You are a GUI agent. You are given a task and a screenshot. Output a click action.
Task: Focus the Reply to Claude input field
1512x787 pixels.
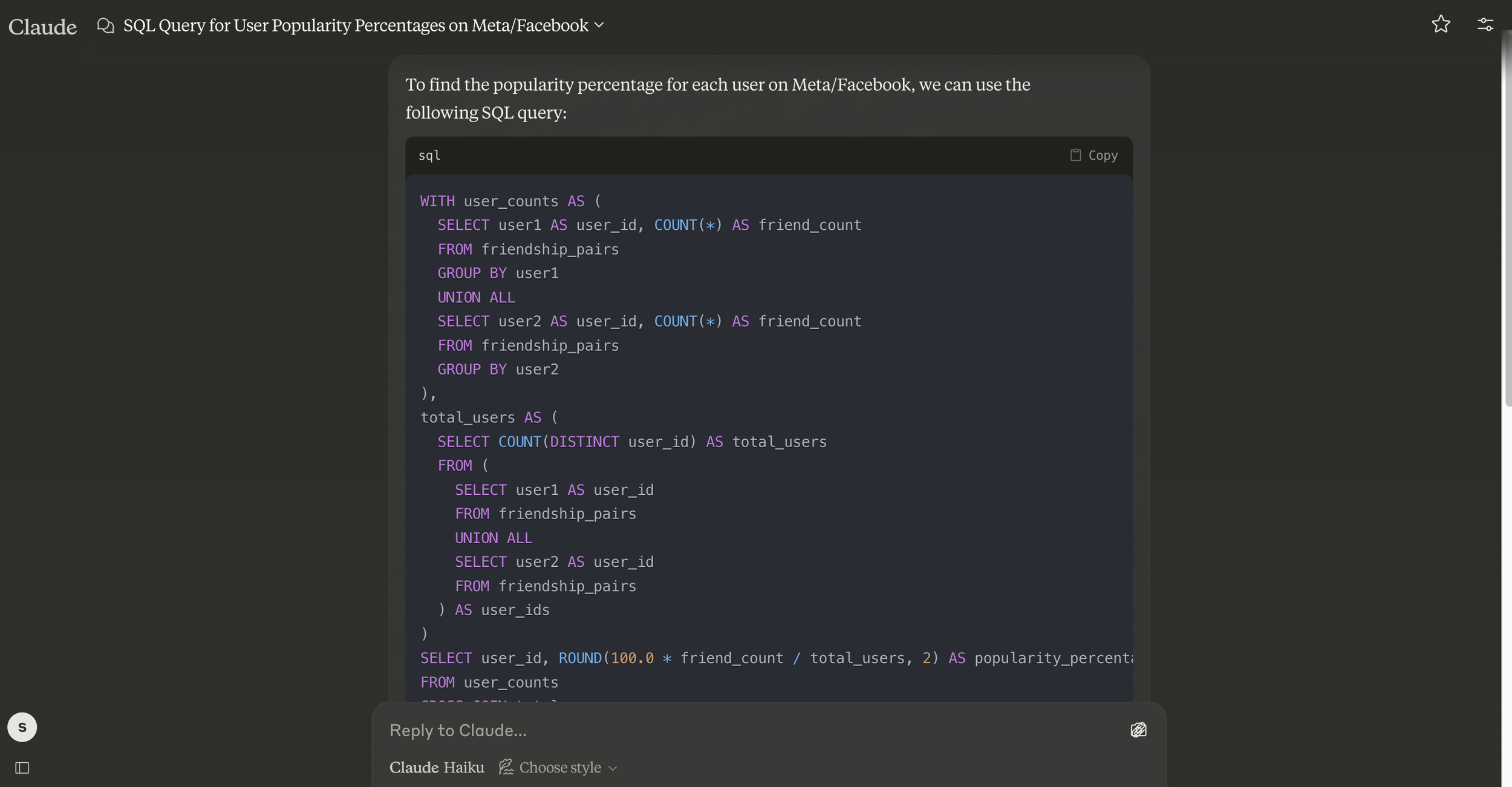pos(750,730)
